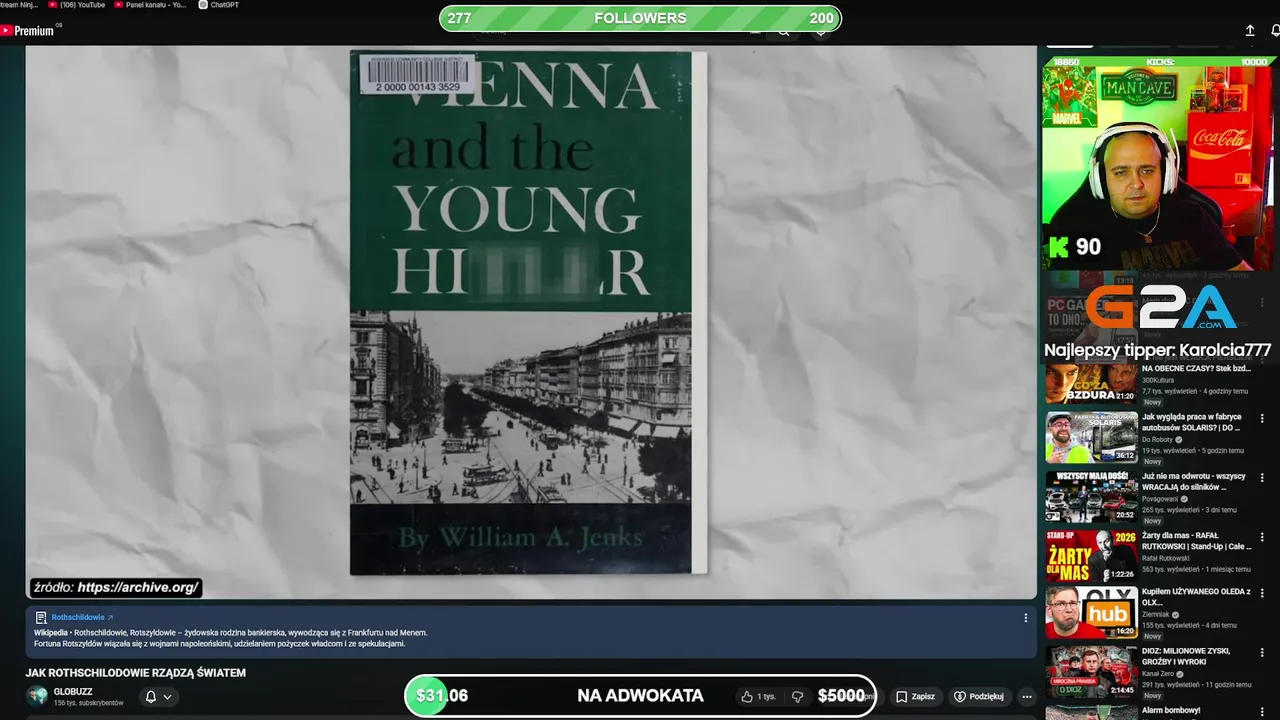This screenshot has width=1280, height=720.
Task: Open more actions ellipsis beside Podziękuj
Action: [1027, 697]
